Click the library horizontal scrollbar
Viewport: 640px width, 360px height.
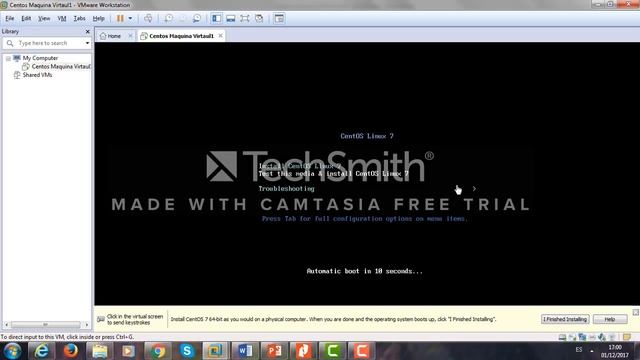click(45, 324)
